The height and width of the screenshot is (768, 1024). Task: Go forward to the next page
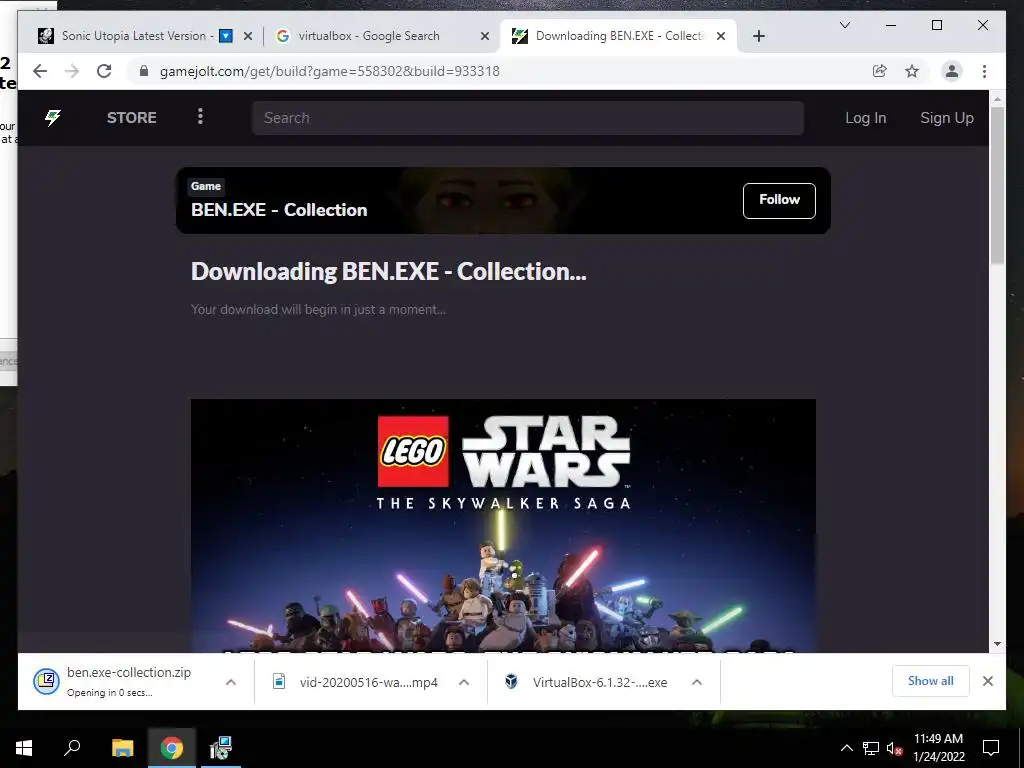(x=72, y=71)
